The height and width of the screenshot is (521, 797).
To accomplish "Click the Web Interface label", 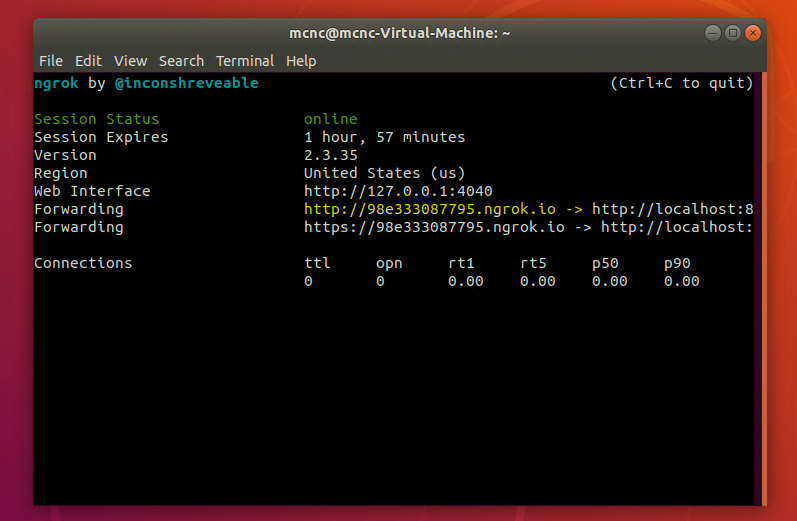I will tap(92, 191).
